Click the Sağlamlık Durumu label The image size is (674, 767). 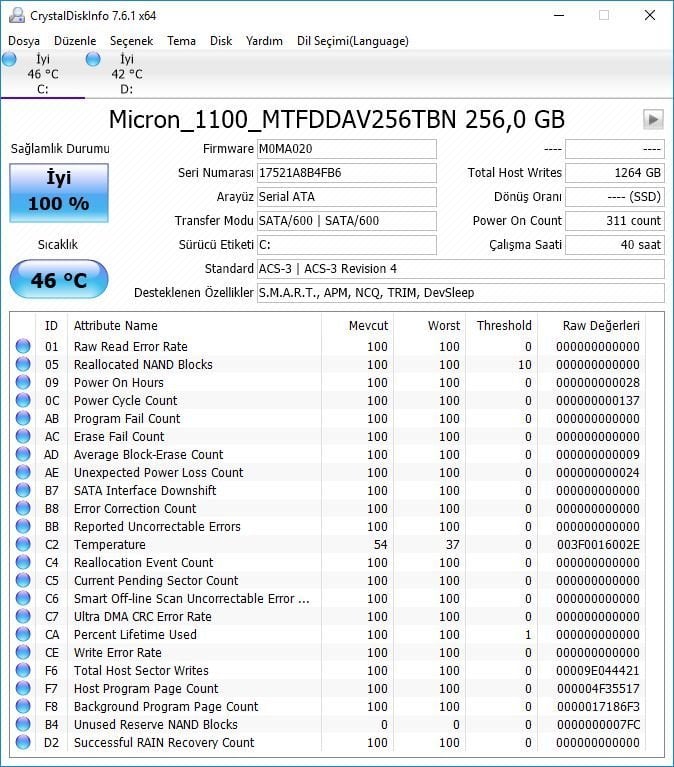[x=60, y=149]
